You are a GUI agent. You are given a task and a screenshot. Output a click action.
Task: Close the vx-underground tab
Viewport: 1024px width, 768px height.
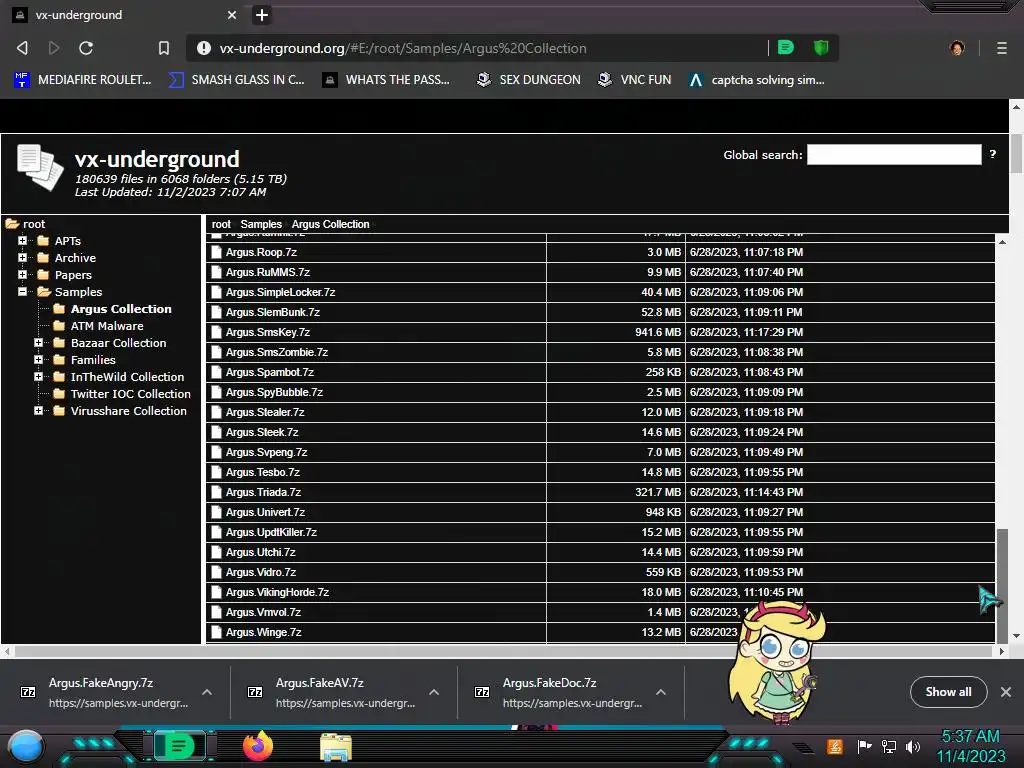point(232,15)
